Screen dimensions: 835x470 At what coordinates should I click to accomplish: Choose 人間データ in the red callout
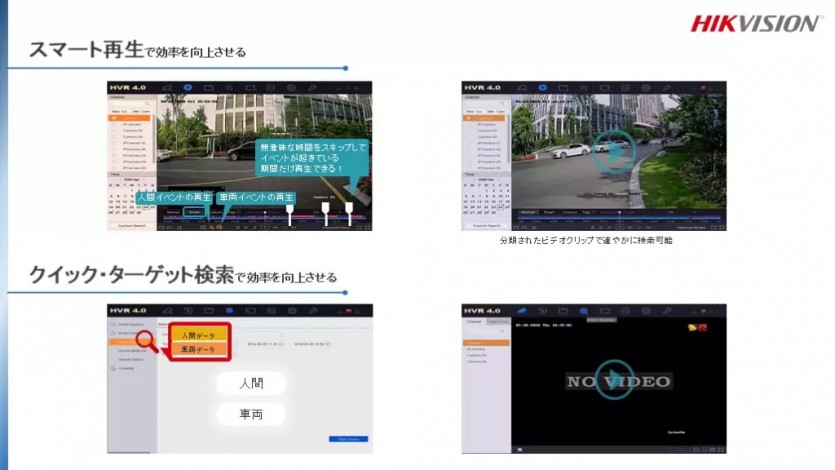198,335
